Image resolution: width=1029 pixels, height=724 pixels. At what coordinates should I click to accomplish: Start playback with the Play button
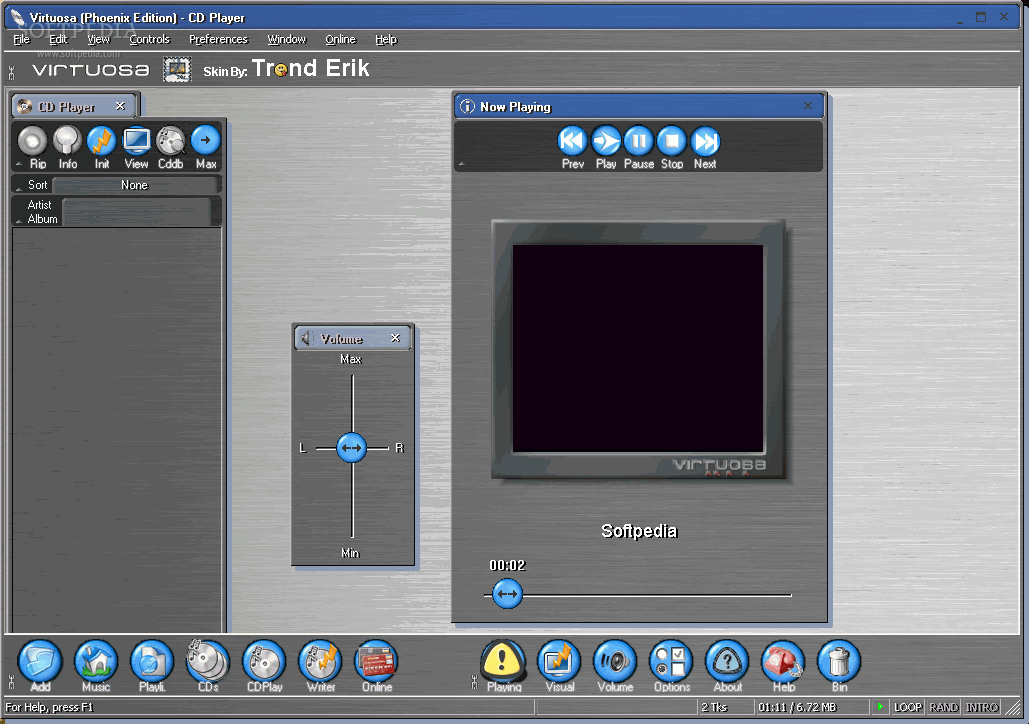coord(606,140)
